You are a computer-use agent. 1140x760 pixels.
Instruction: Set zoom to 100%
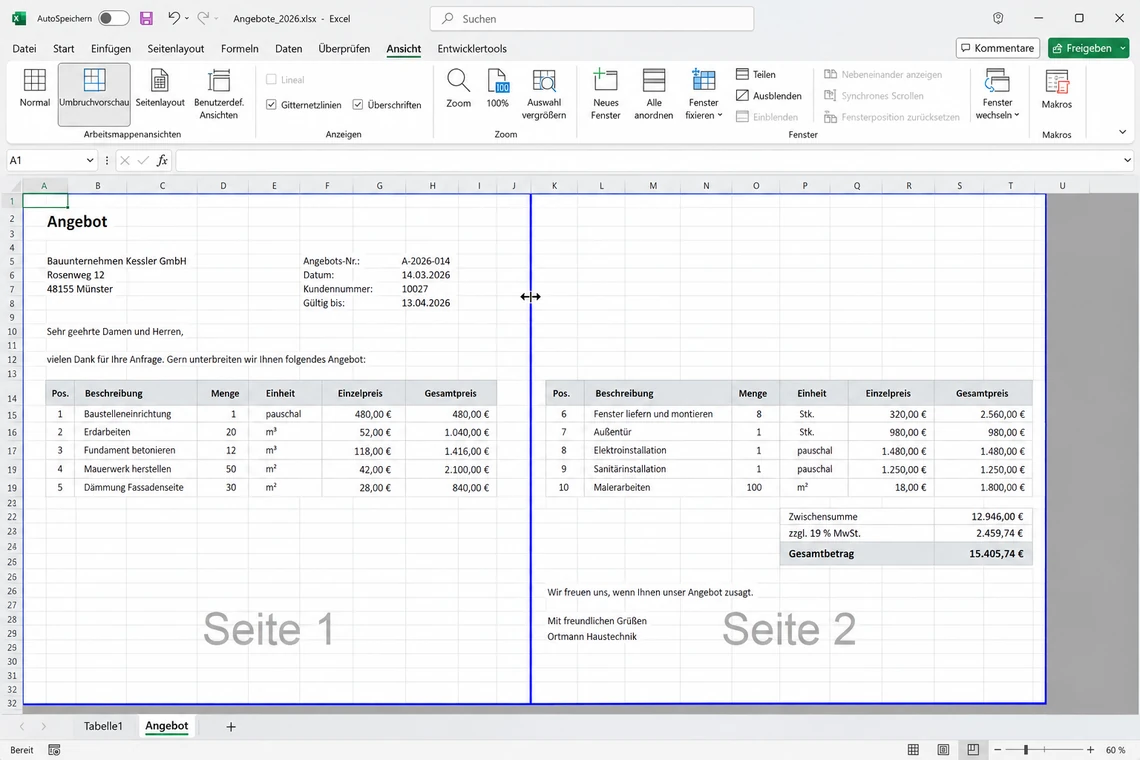point(497,88)
